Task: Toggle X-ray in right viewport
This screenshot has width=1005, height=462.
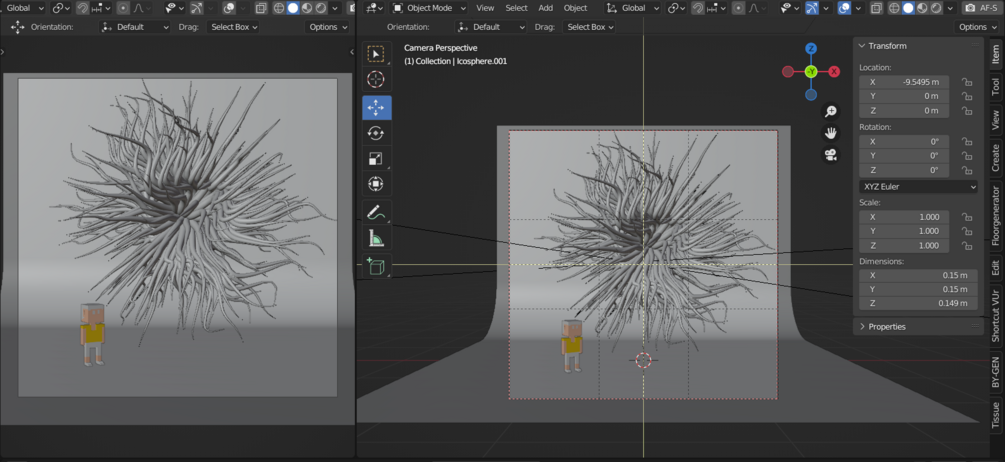Action: [877, 8]
